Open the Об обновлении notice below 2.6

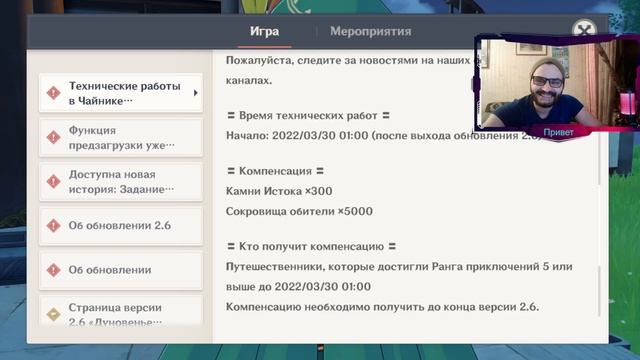click(121, 270)
